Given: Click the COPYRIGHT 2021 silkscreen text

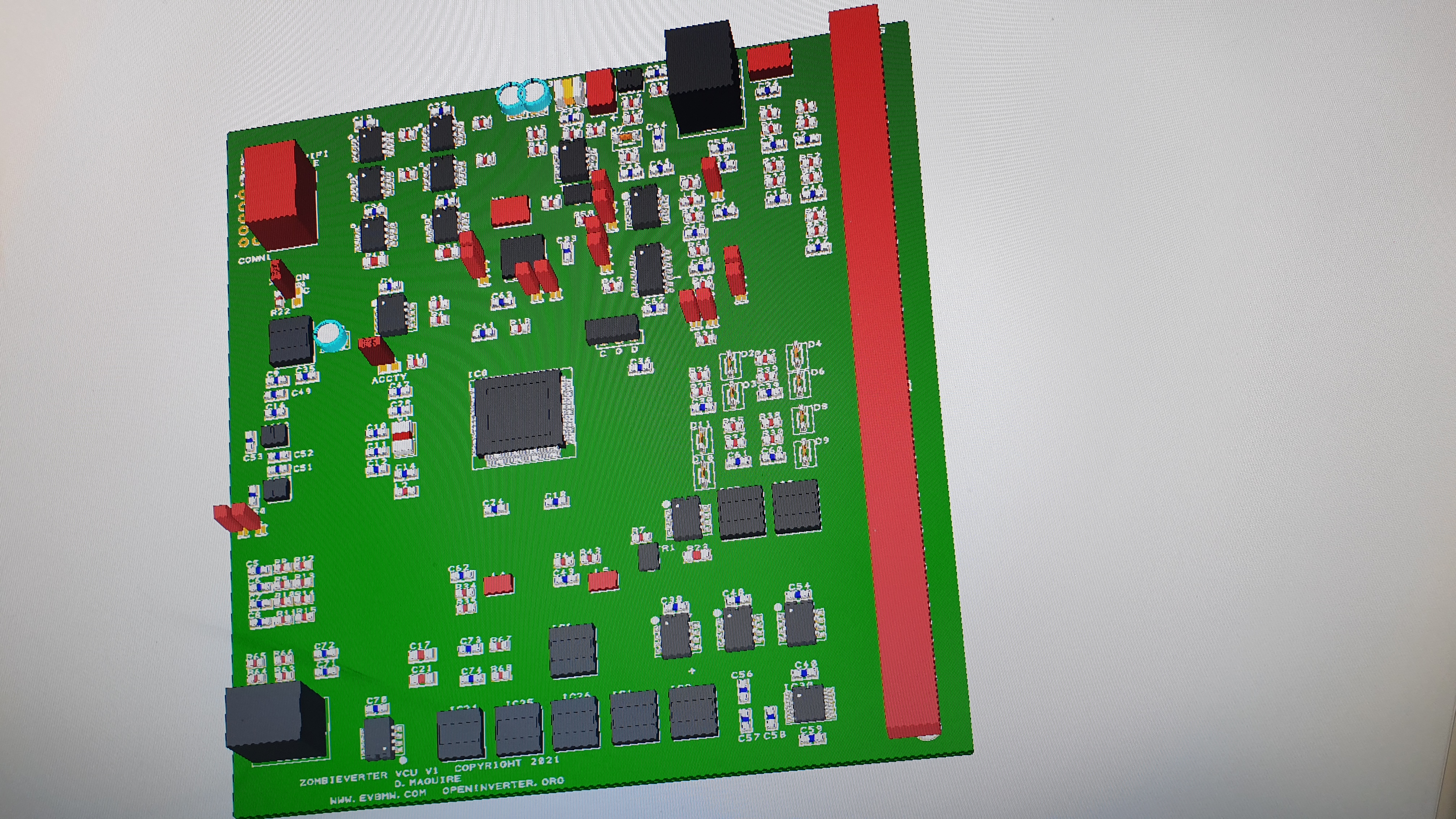Looking at the screenshot, I should 507,764.
